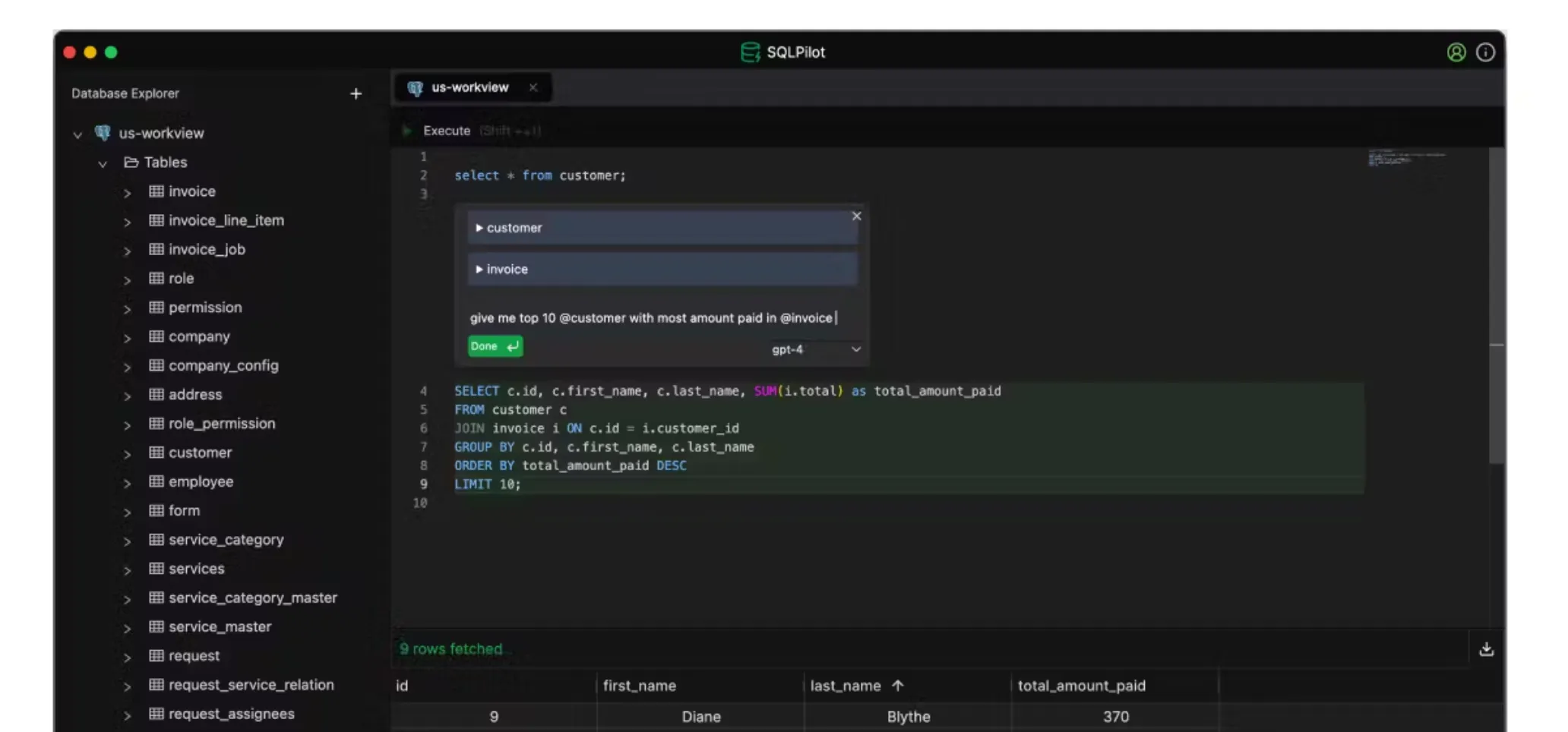Click the services table icon

coord(156,568)
